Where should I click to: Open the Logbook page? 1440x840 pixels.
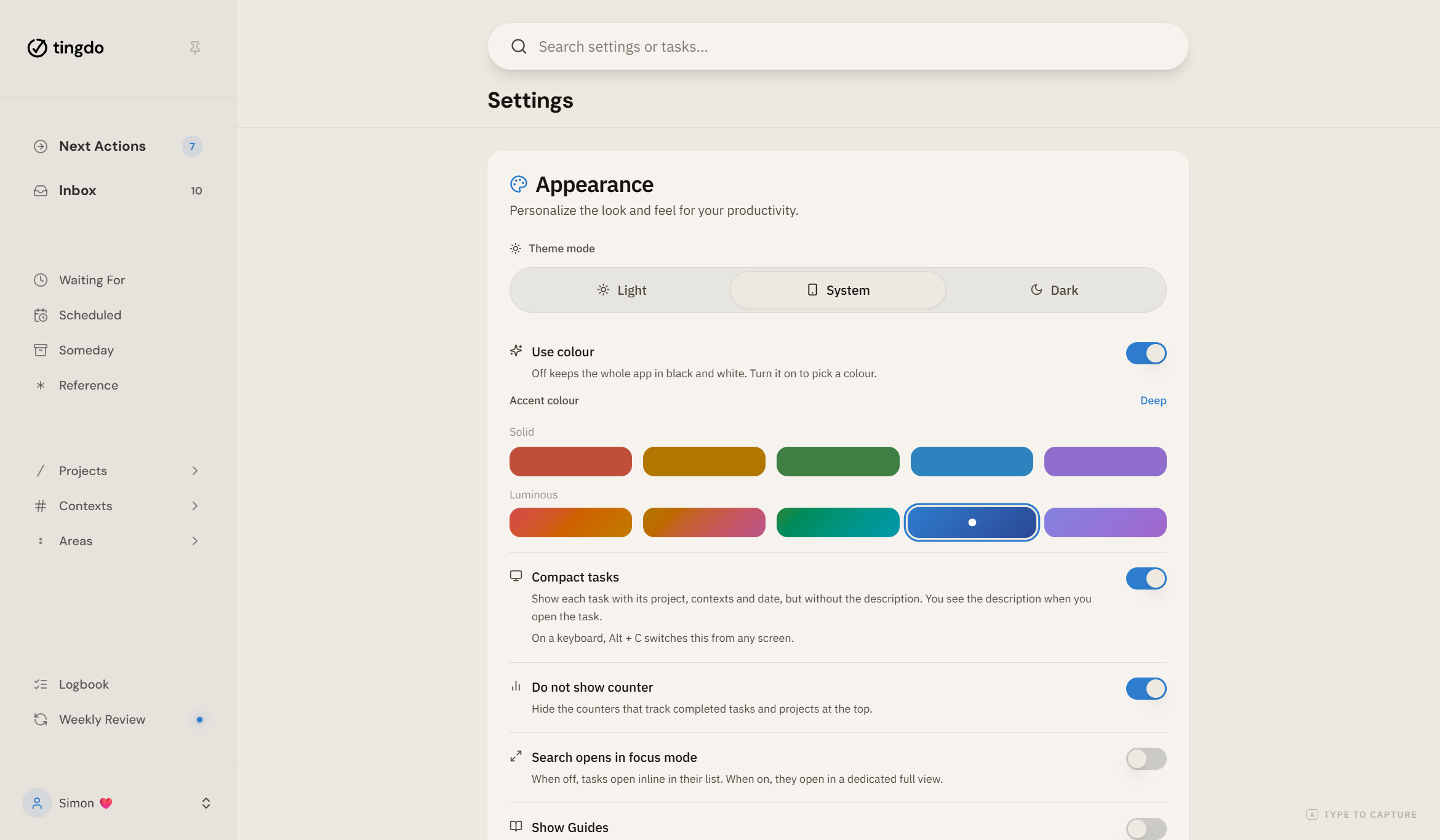[118, 684]
